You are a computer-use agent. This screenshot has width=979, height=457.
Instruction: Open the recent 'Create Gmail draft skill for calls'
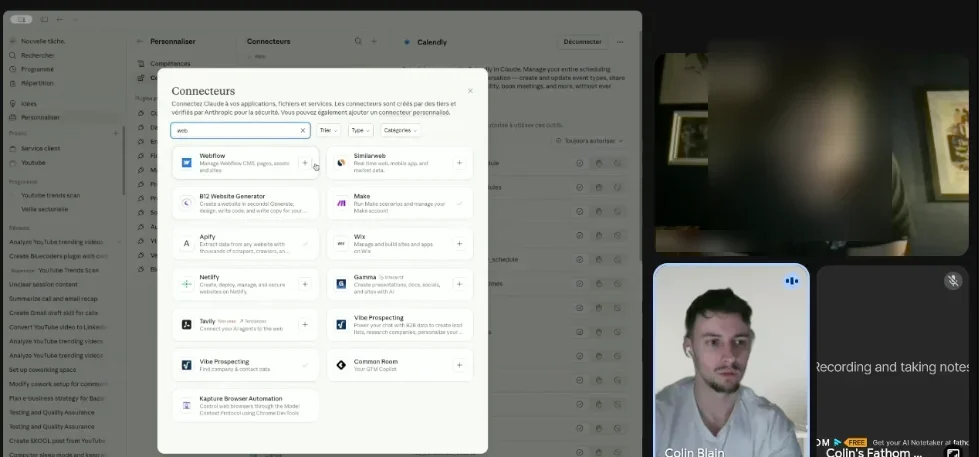pos(54,313)
